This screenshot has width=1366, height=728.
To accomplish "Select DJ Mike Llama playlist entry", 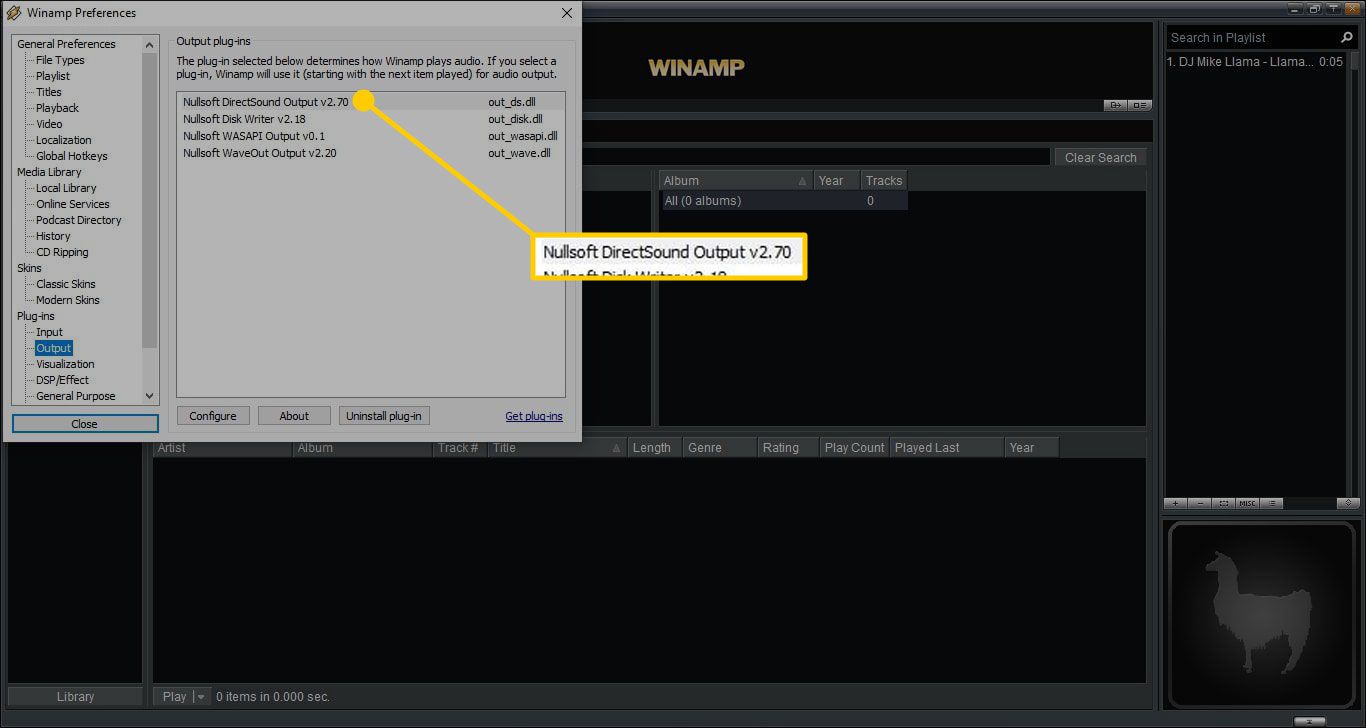I will click(1256, 62).
